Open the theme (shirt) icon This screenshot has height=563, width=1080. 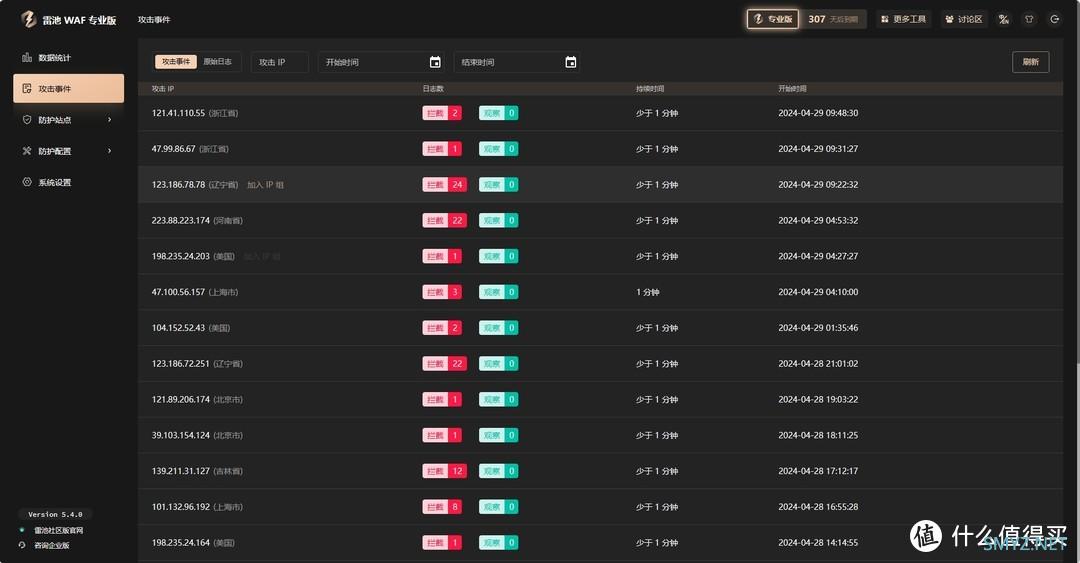(x=1029, y=19)
